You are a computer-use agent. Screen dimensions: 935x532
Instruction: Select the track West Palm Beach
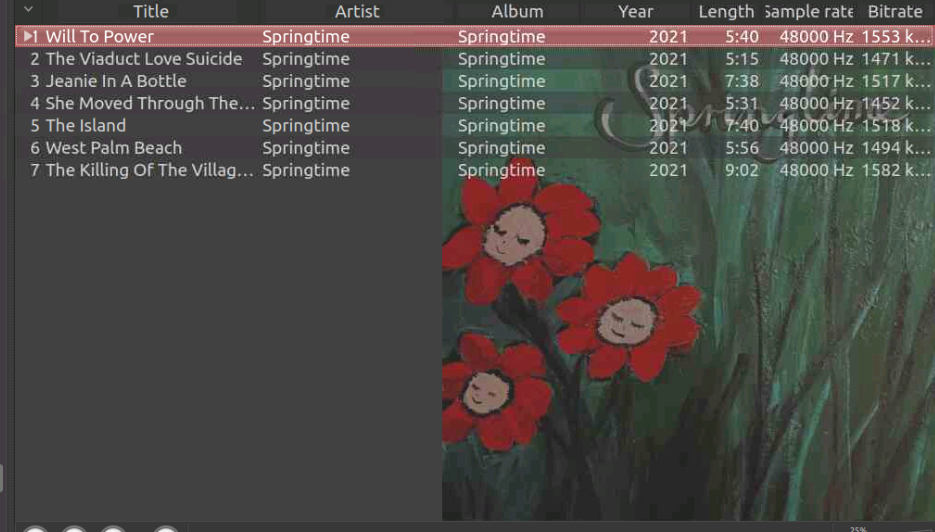pos(114,147)
